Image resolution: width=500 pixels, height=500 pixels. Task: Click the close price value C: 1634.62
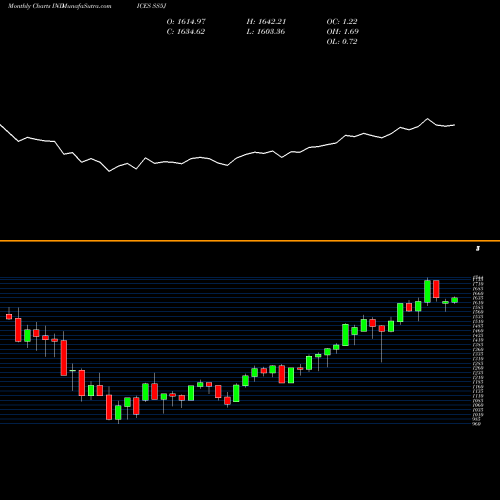coord(186,32)
